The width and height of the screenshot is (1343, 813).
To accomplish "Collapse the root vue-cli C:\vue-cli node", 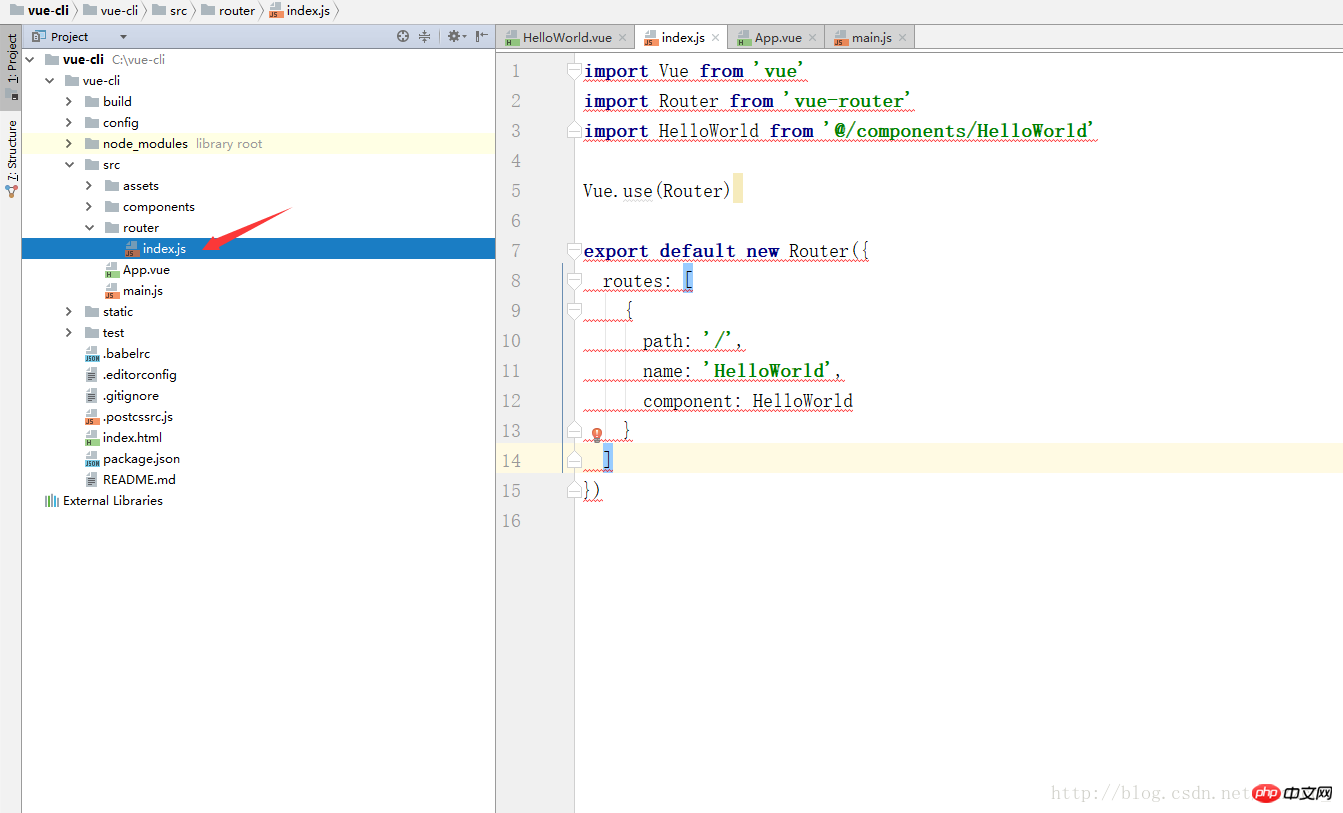I will click(29, 59).
